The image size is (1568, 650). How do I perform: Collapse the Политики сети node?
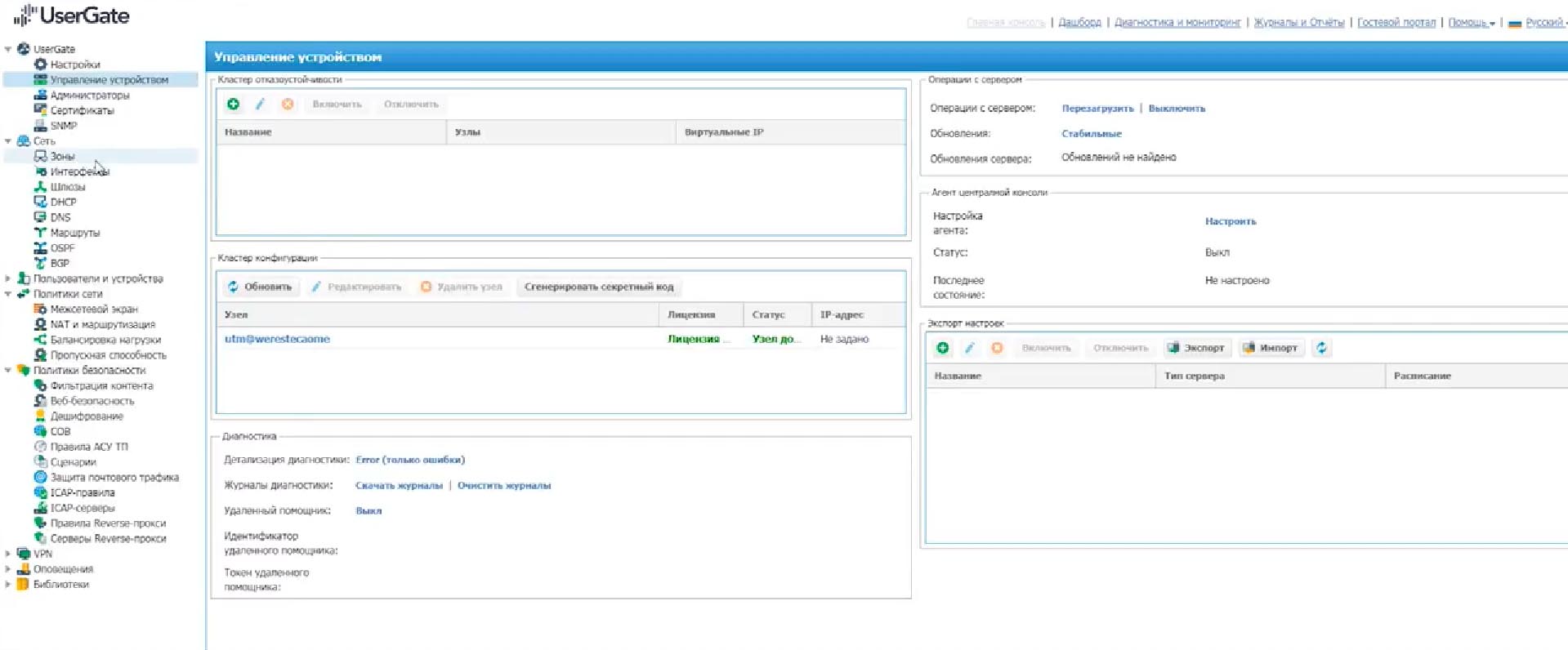(8, 294)
